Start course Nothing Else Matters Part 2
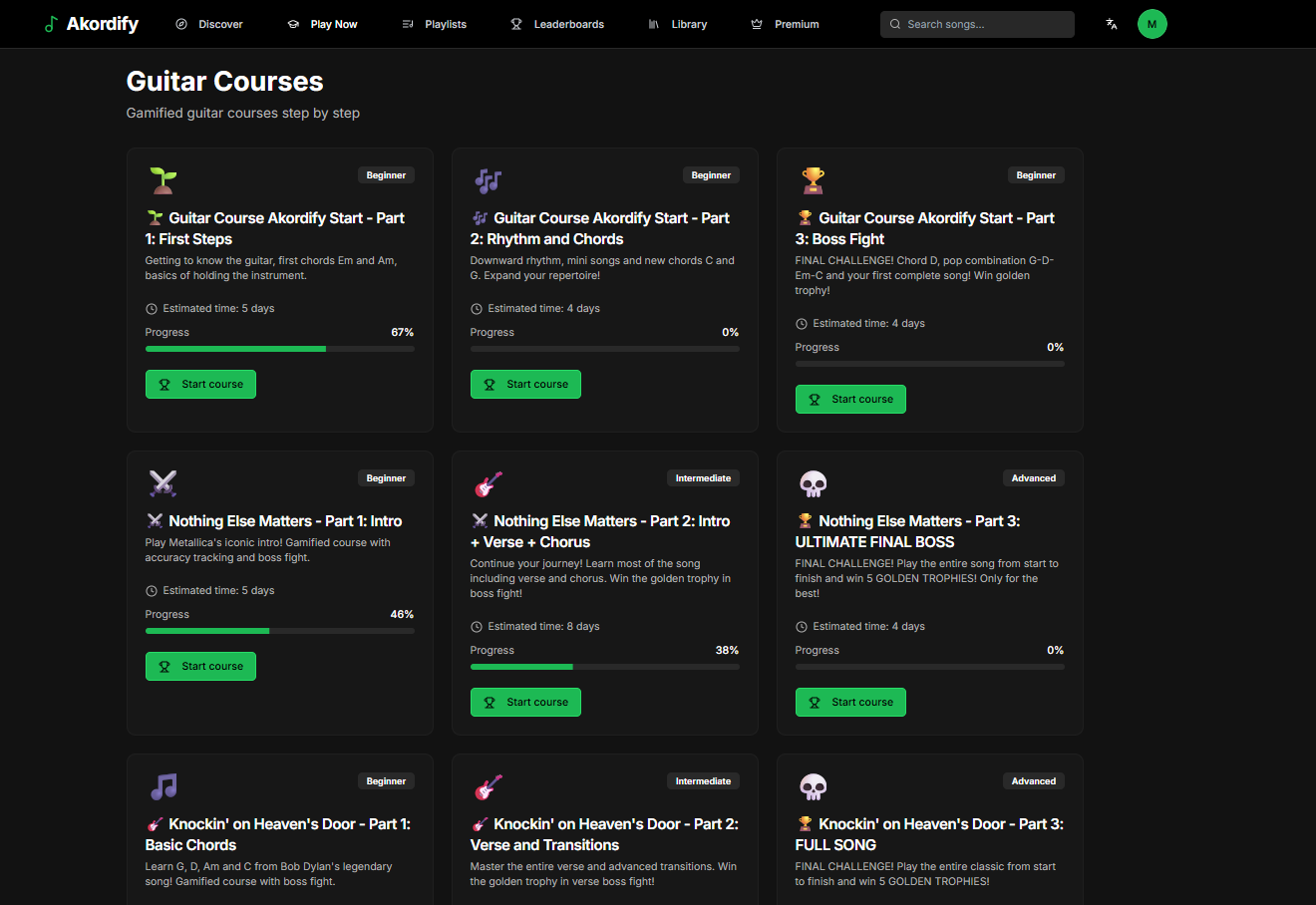 coord(525,703)
